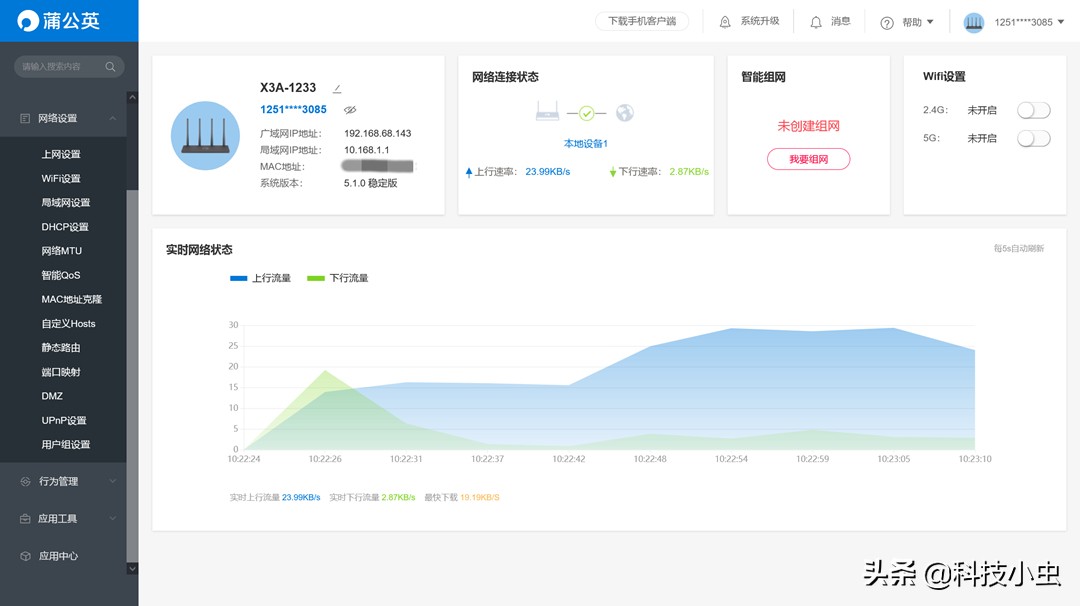The height and width of the screenshot is (606, 1080).
Task: Enable the 2.4G WiFi switch
Action: (x=1033, y=110)
